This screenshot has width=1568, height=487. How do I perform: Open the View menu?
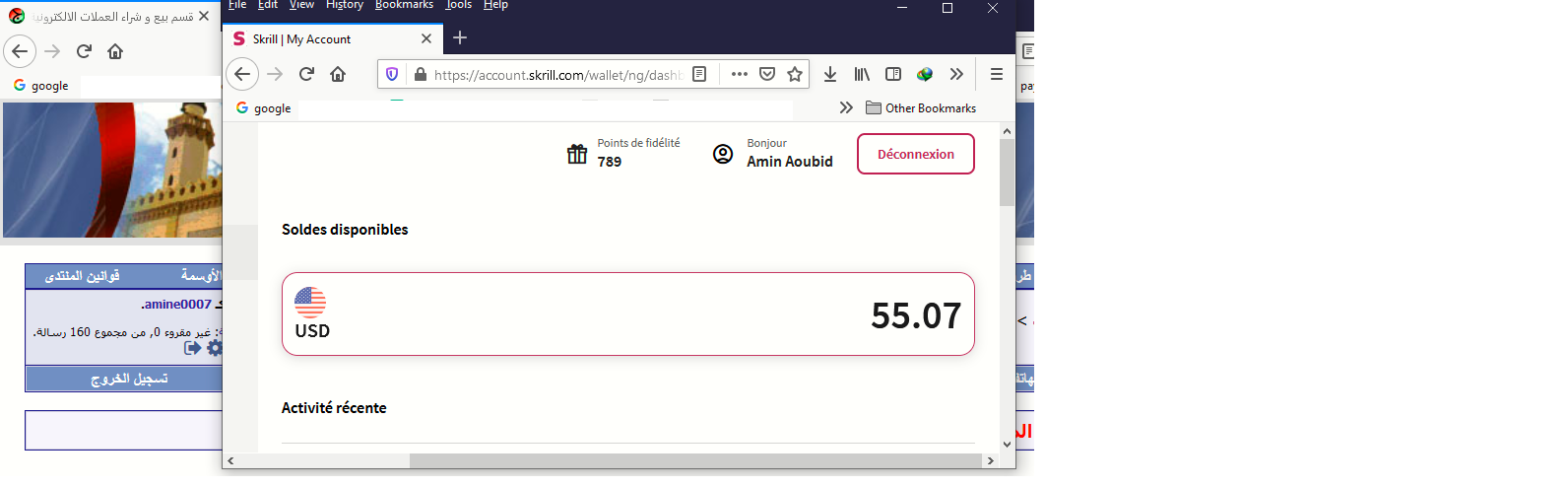[301, 5]
